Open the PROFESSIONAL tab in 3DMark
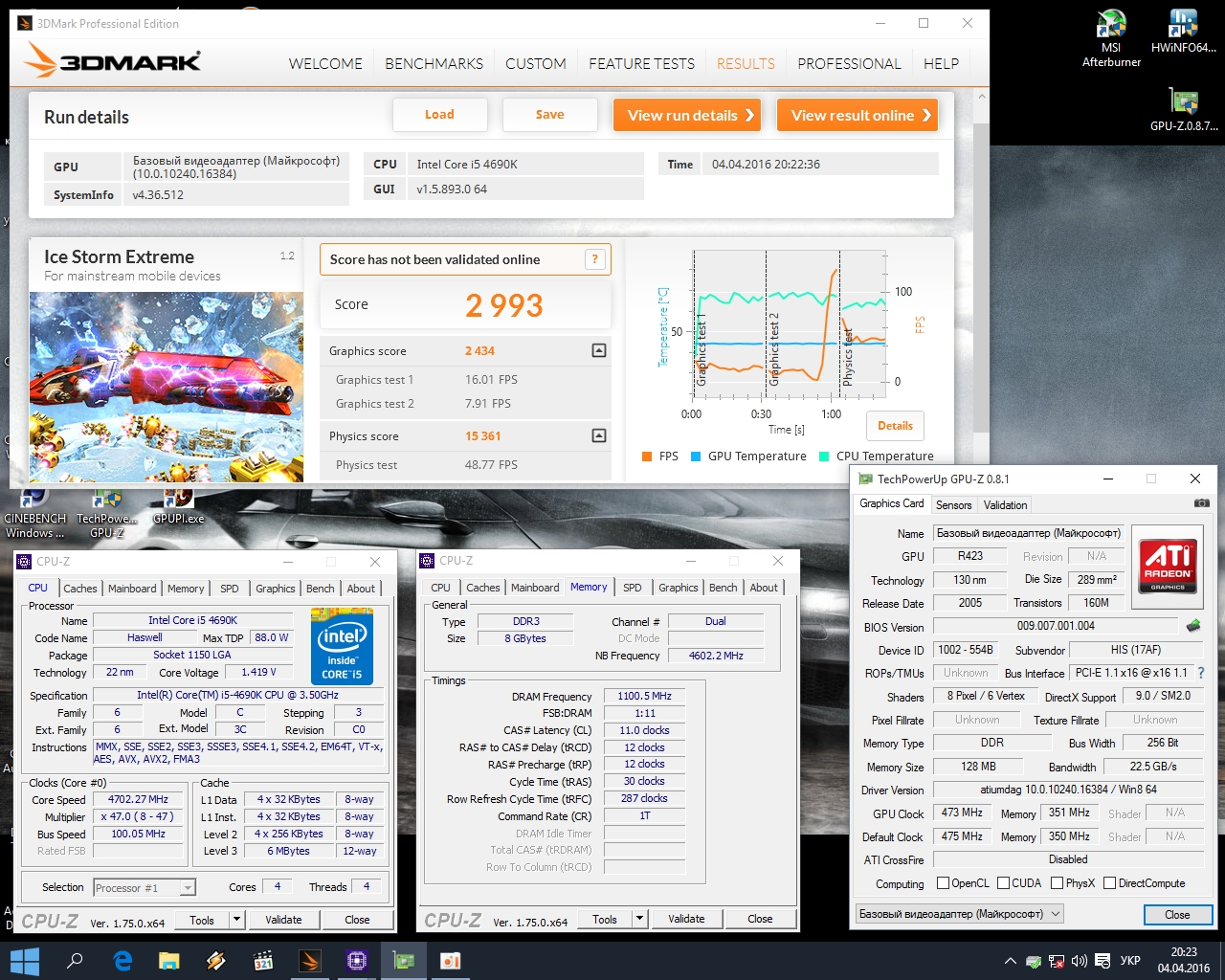The height and width of the screenshot is (980, 1225). click(x=849, y=63)
